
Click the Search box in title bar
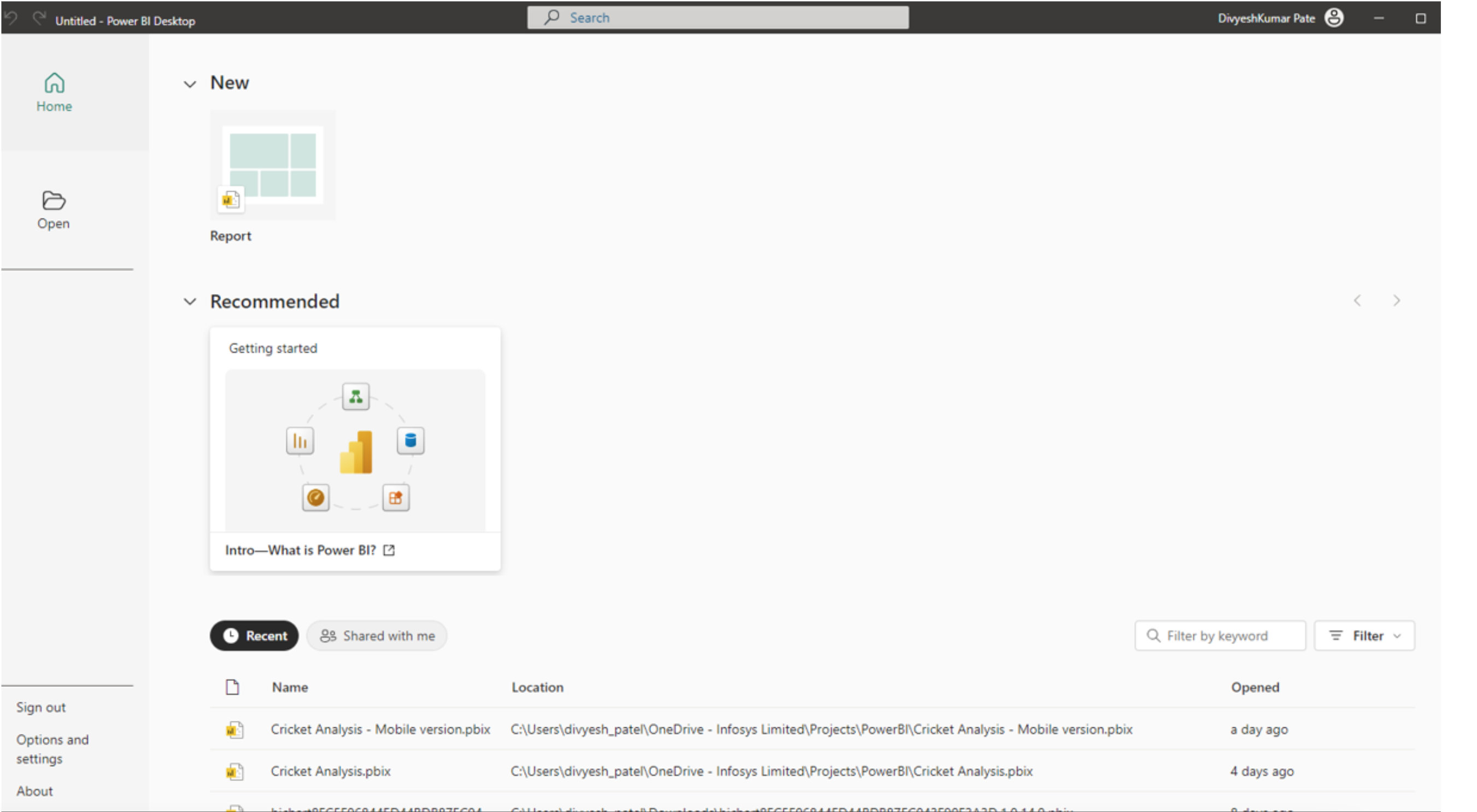(x=717, y=18)
